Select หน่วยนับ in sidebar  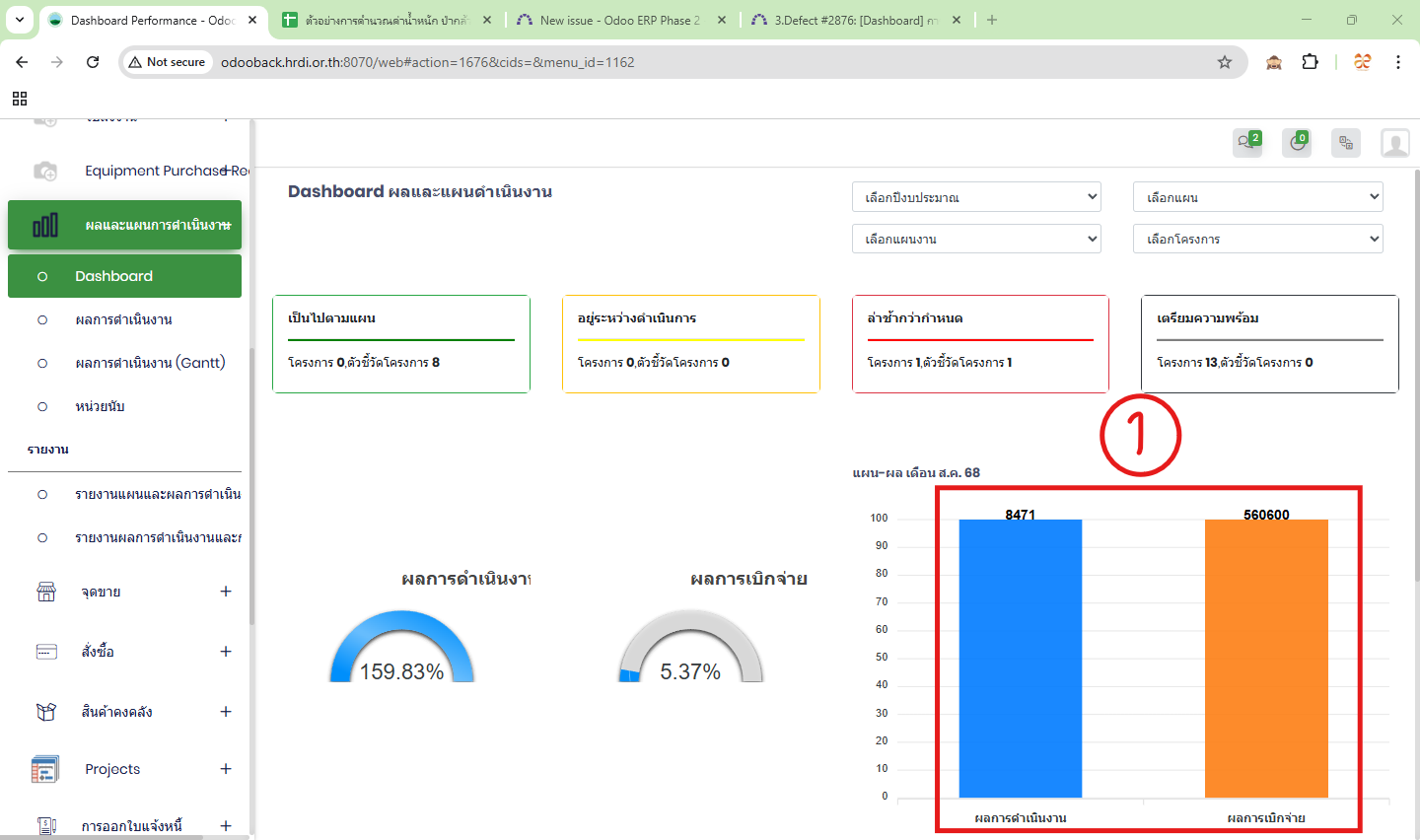tap(100, 406)
